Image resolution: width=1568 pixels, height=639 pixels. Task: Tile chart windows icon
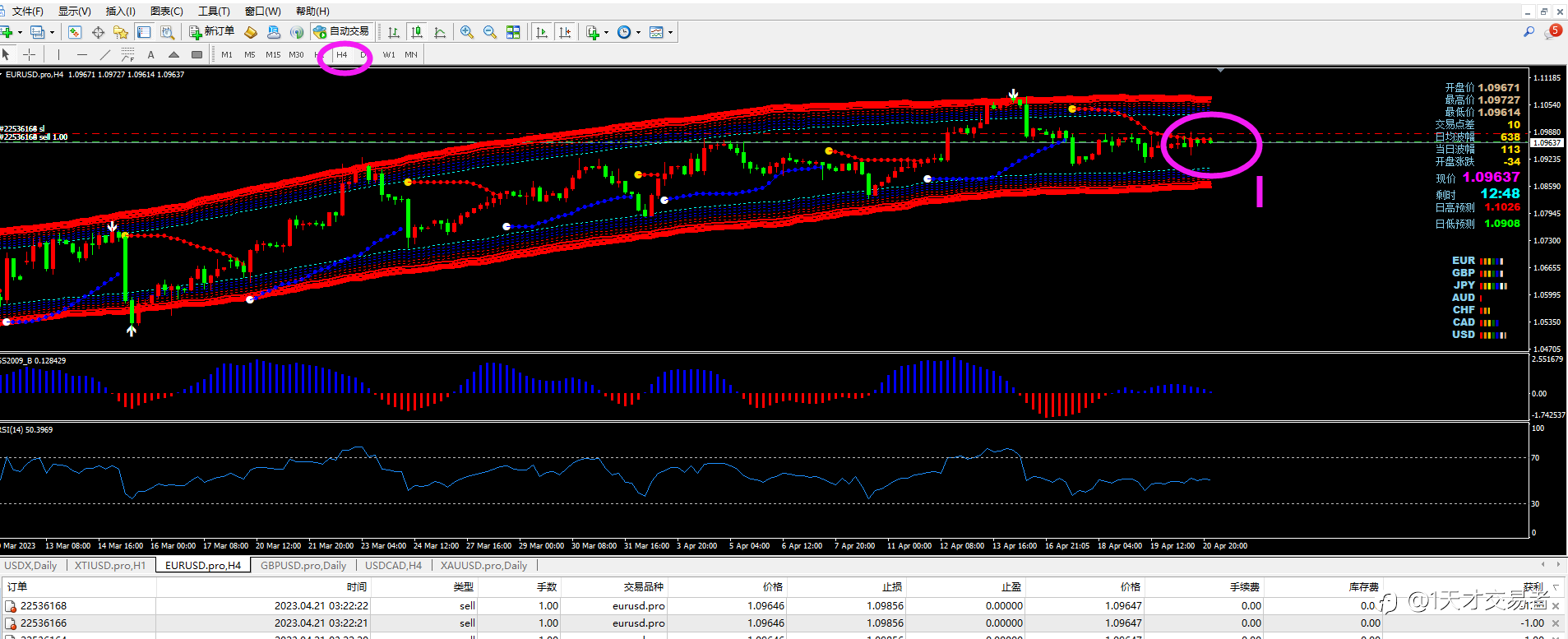(513, 32)
